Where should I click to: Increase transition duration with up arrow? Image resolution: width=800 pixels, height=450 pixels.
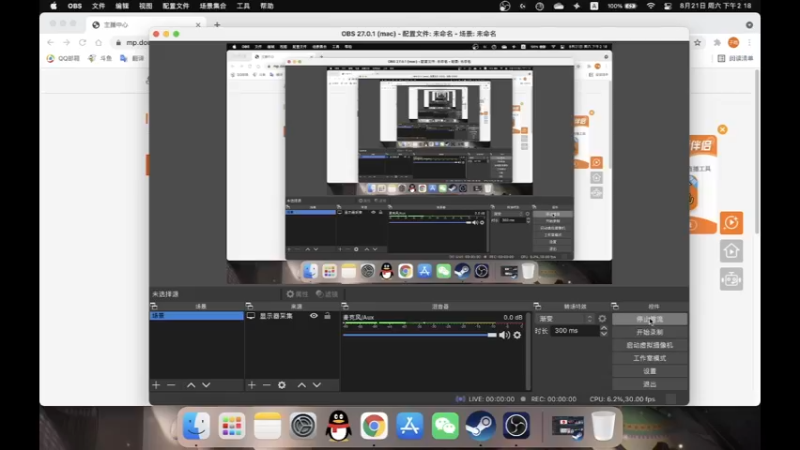(604, 328)
